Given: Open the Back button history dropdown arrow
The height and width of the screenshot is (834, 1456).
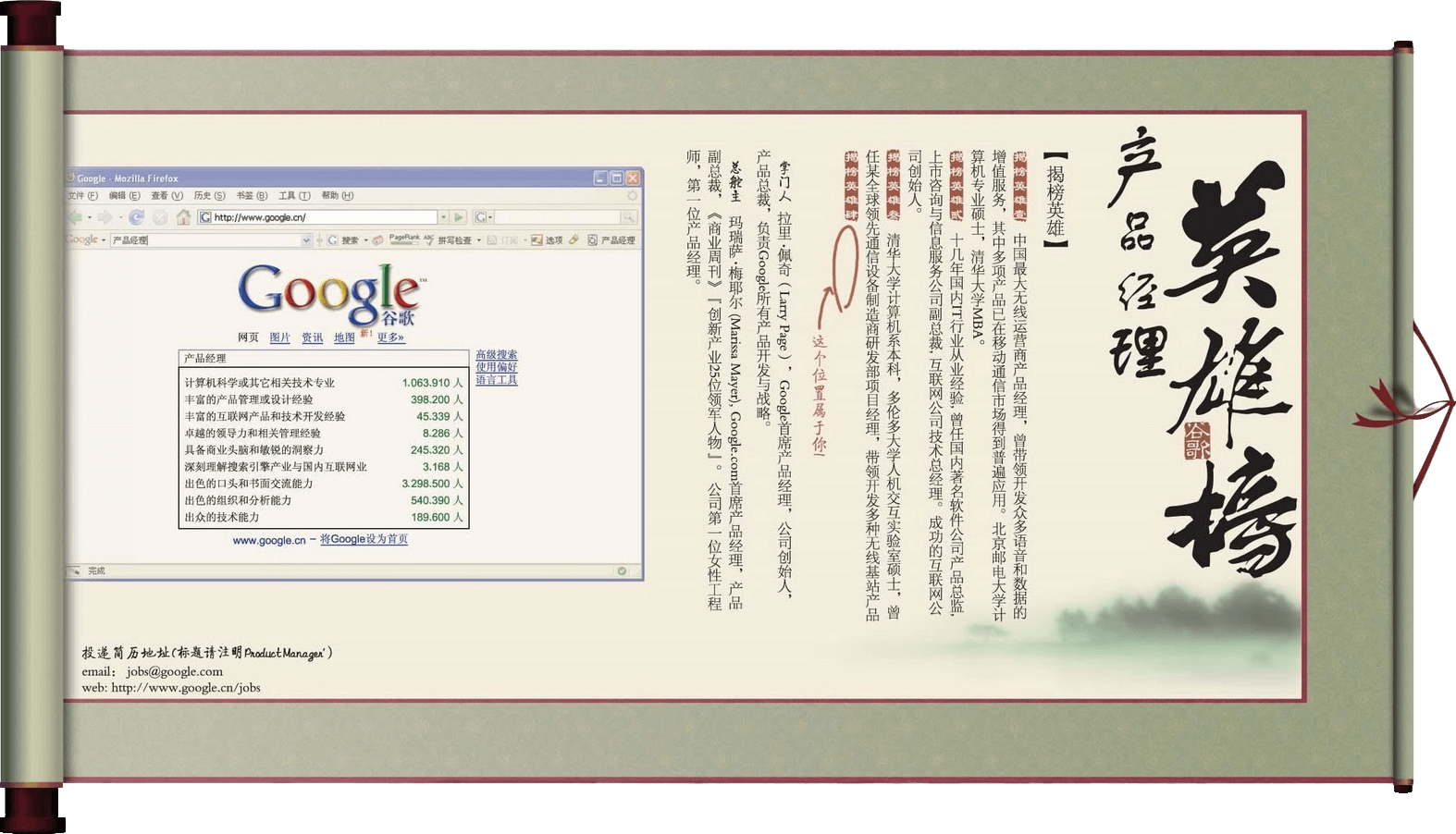Looking at the screenshot, I should 90,217.
